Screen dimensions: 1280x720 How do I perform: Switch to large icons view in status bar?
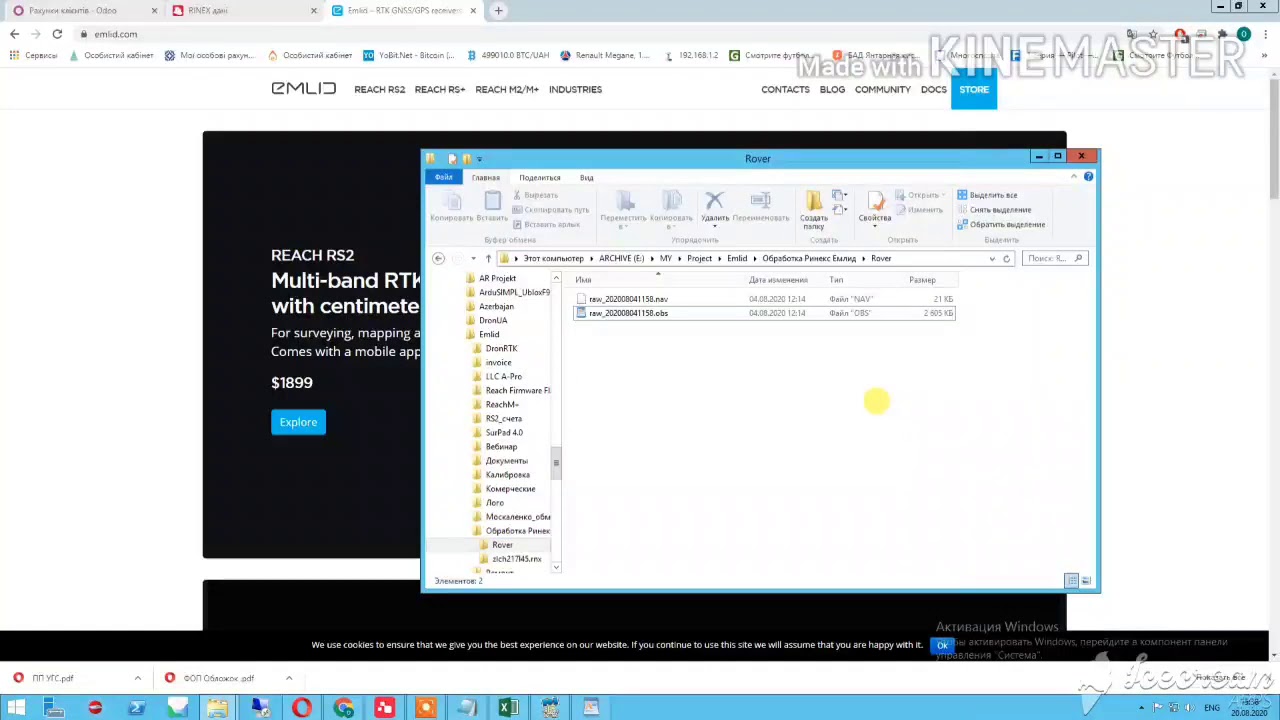pos(1086,581)
